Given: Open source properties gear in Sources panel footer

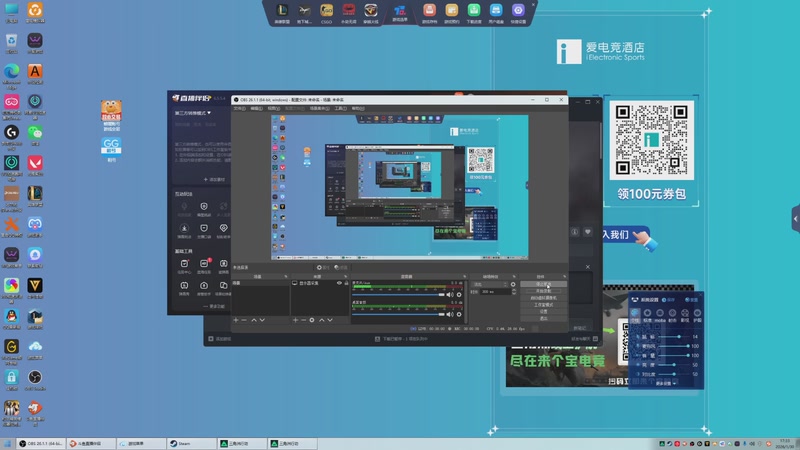Looking at the screenshot, I should coord(312,320).
